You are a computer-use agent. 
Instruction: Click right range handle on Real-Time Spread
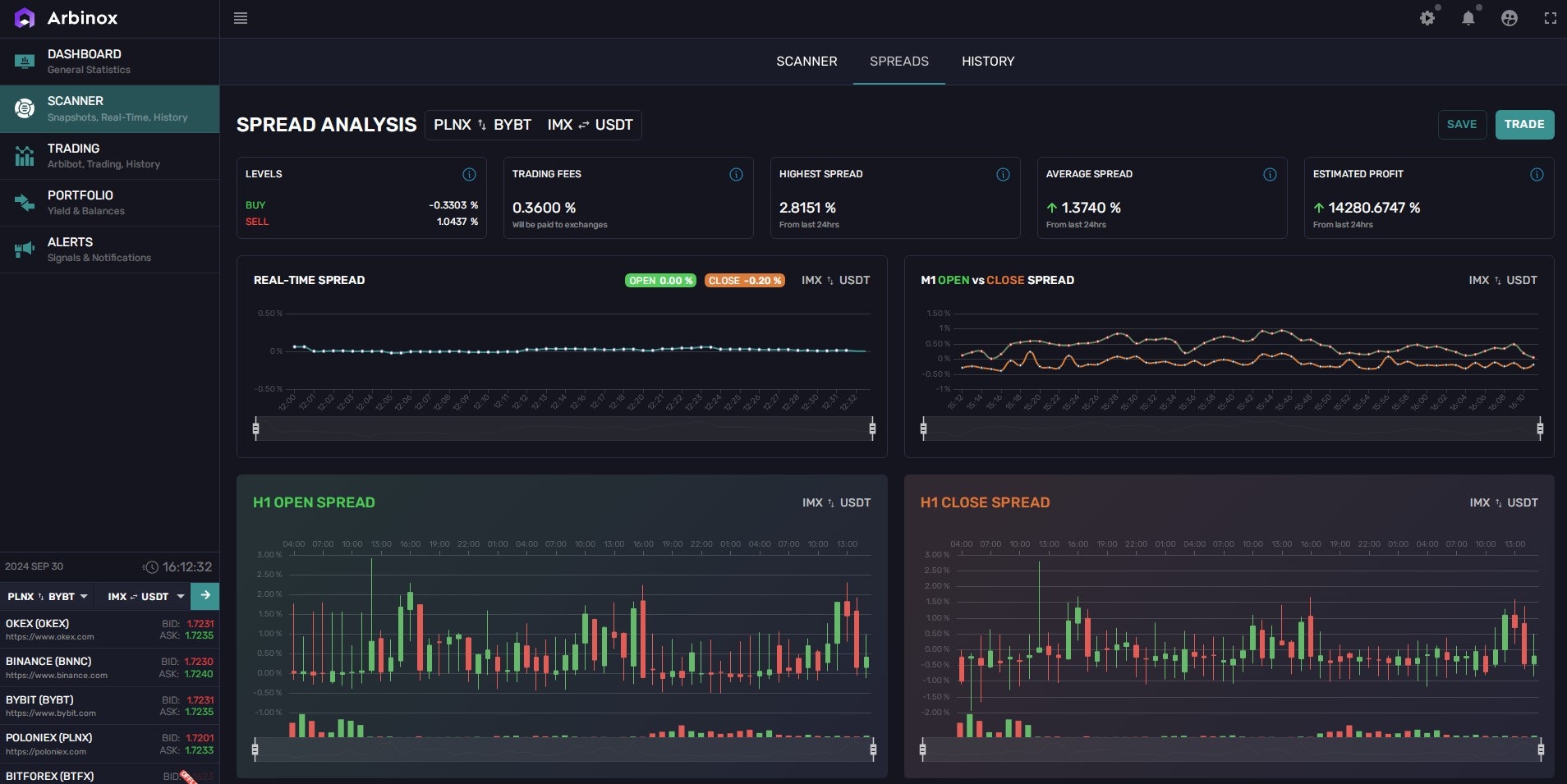click(x=872, y=428)
